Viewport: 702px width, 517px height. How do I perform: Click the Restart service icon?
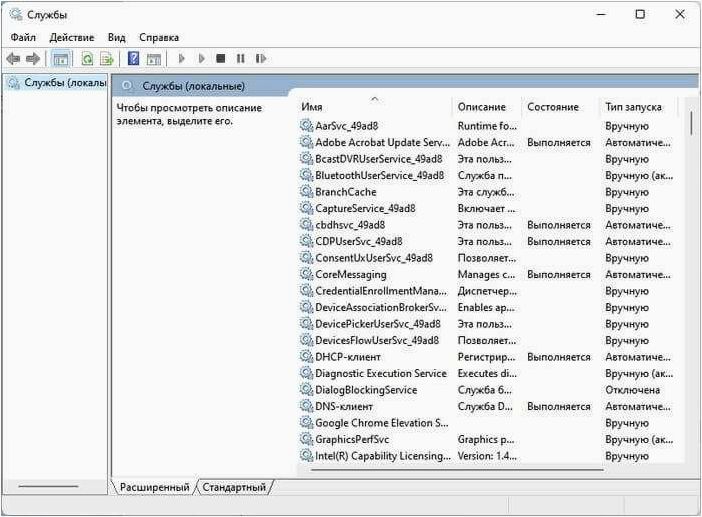coord(261,59)
